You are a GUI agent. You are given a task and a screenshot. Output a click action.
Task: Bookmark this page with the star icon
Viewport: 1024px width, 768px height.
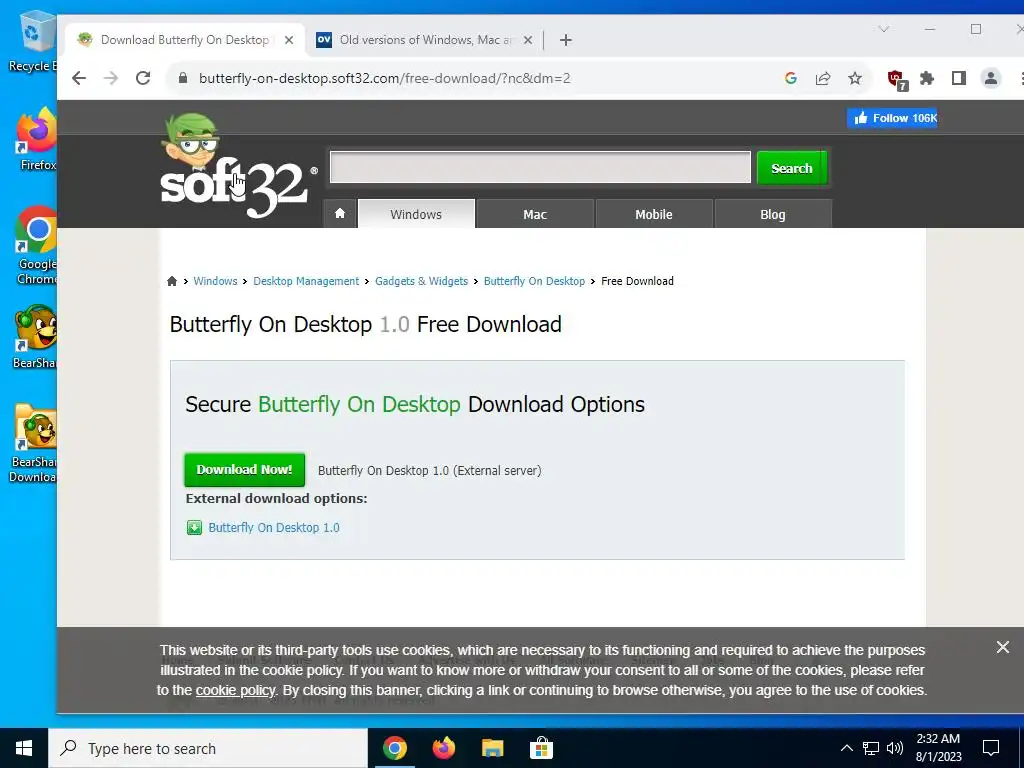[x=855, y=78]
